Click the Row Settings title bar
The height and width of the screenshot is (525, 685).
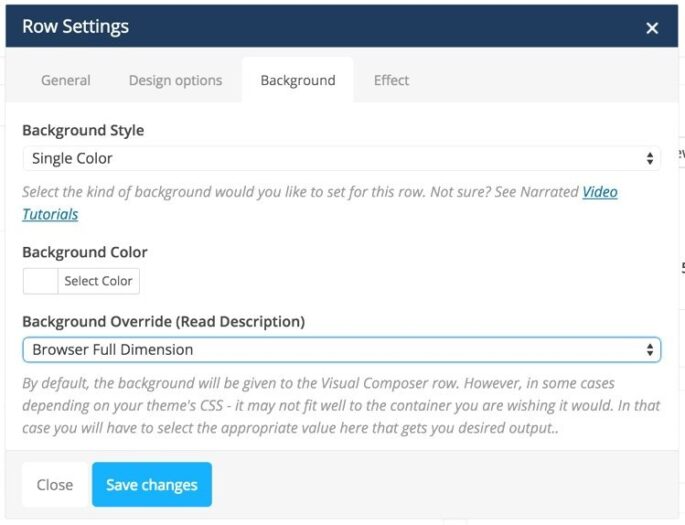300,27
